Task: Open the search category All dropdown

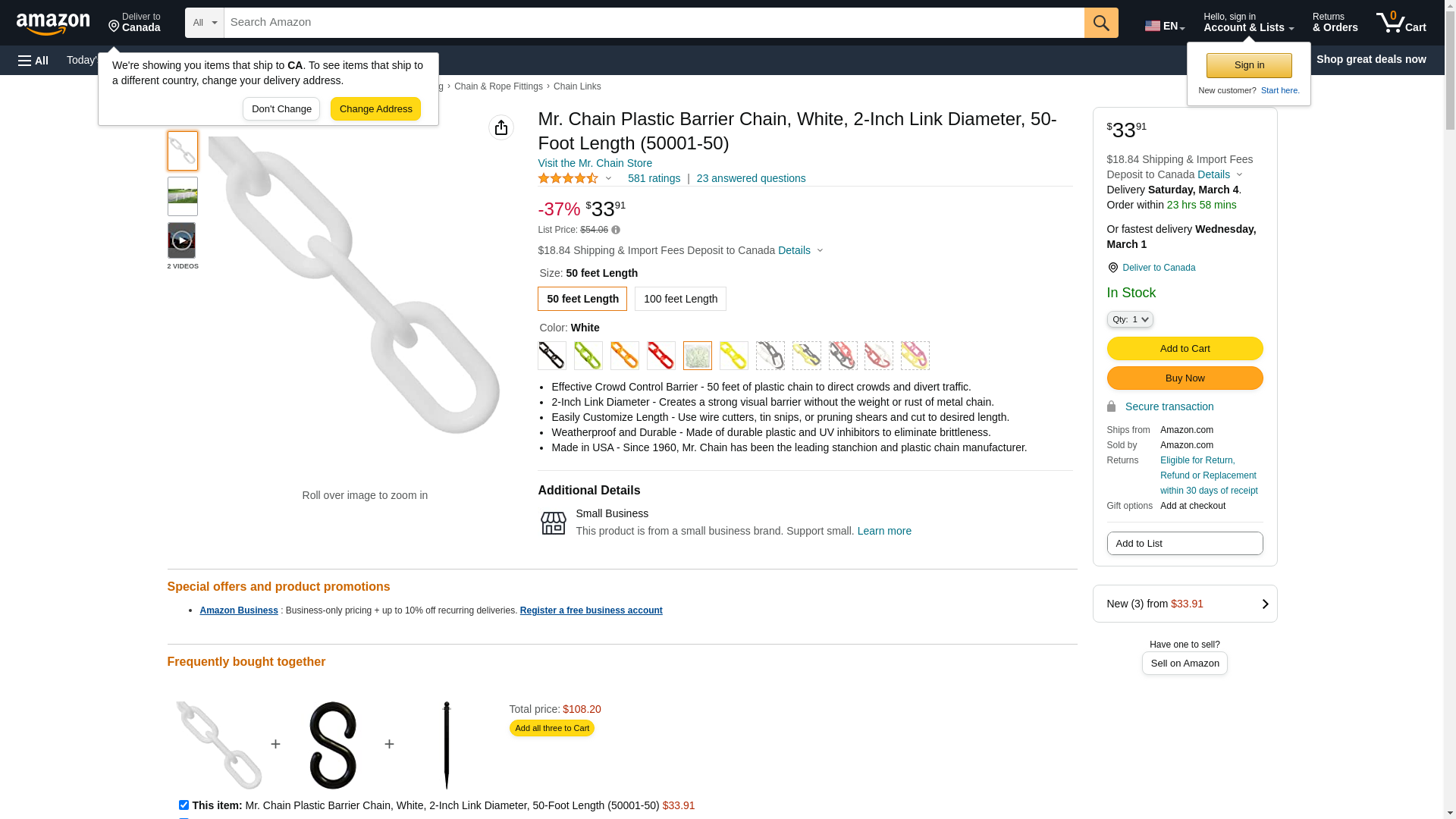Action: pyautogui.click(x=205, y=23)
